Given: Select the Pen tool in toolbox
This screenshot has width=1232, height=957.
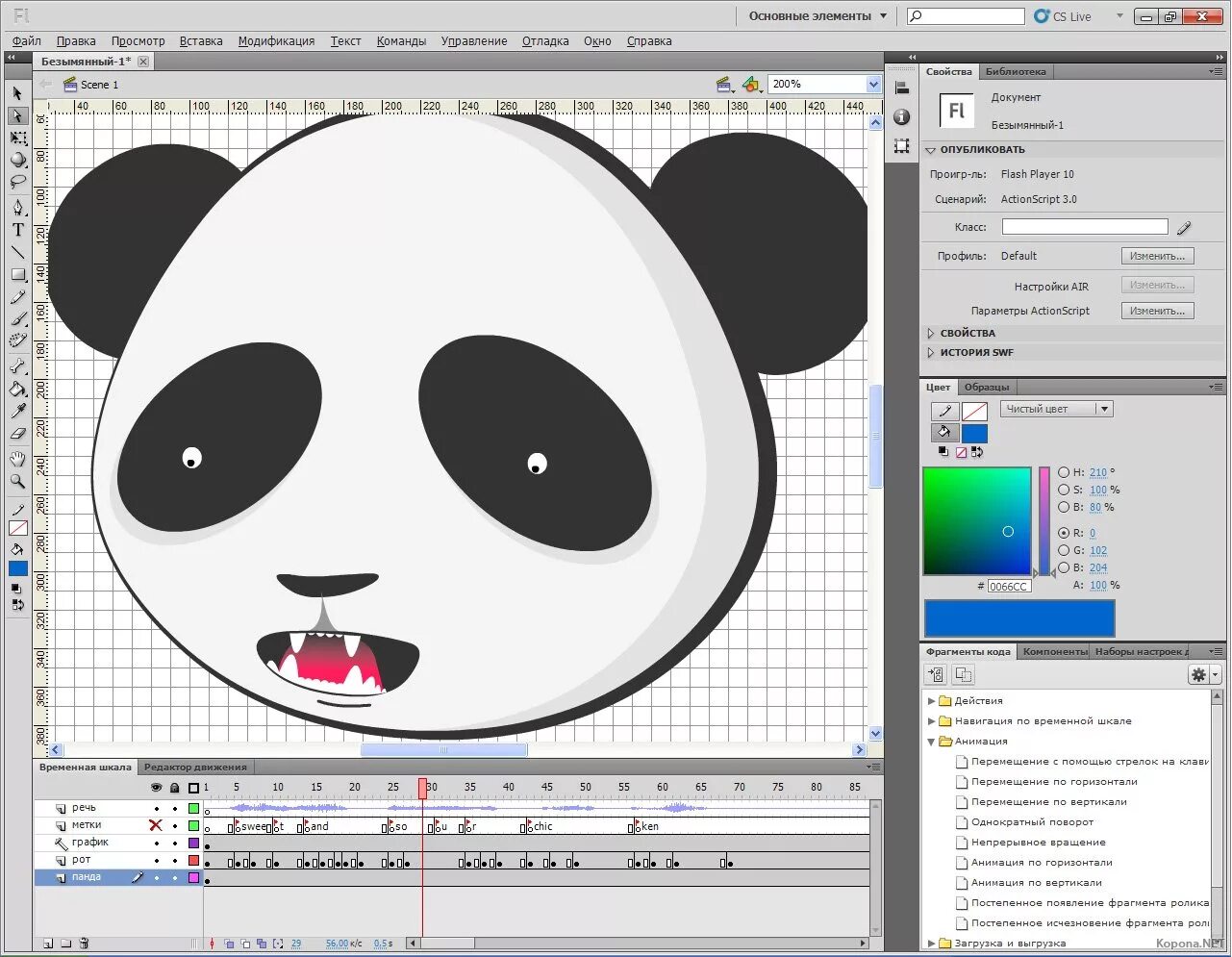Looking at the screenshot, I should click(17, 207).
